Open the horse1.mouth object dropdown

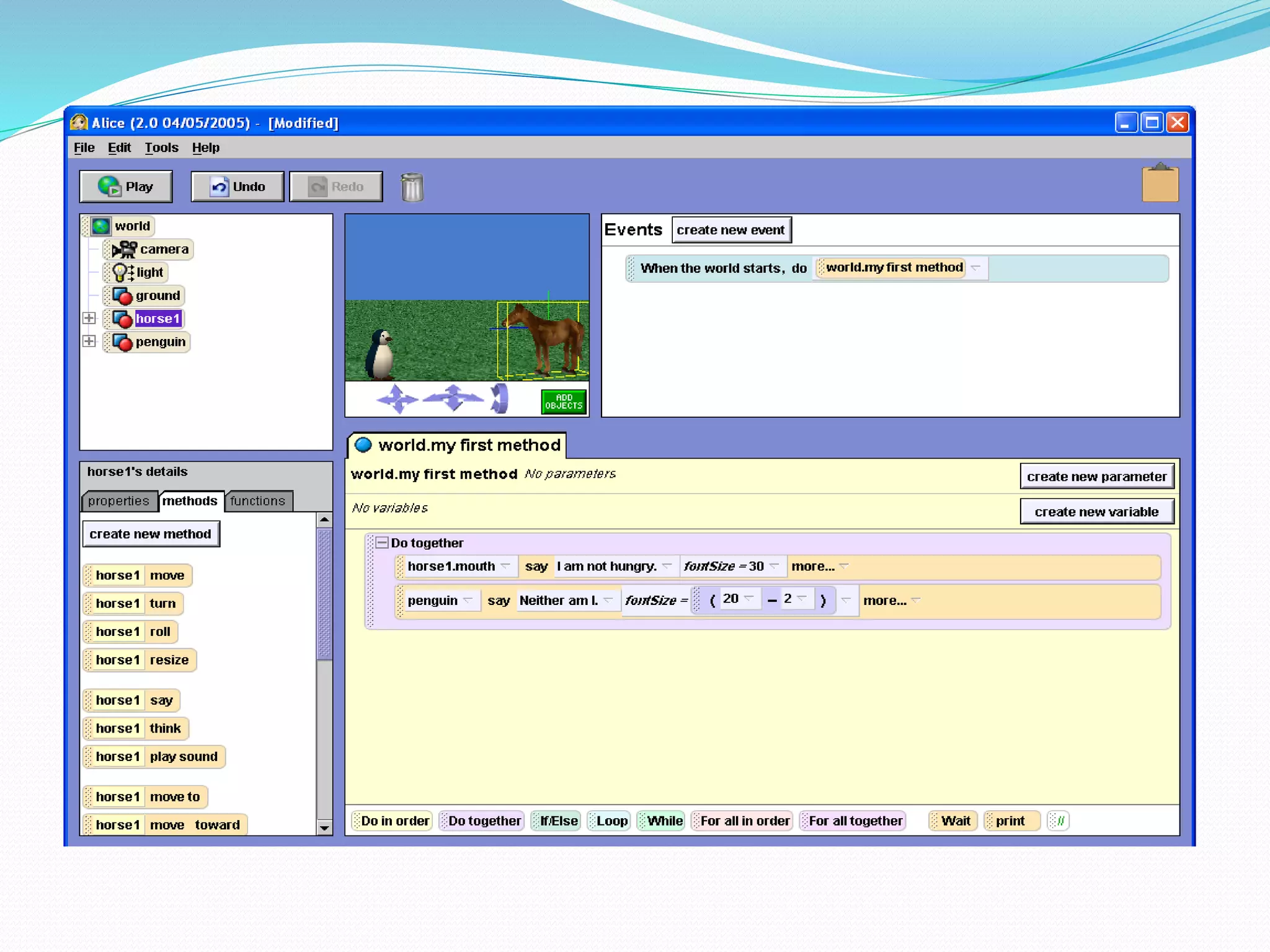[505, 566]
